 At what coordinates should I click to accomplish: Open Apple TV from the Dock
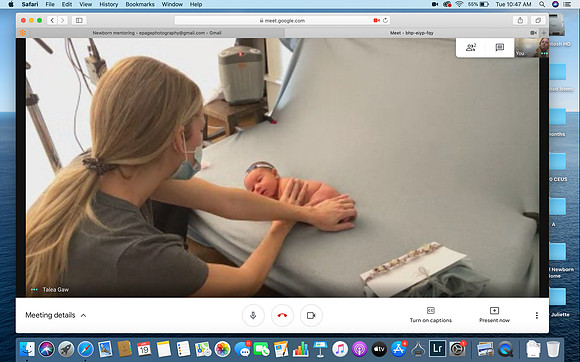pos(379,349)
